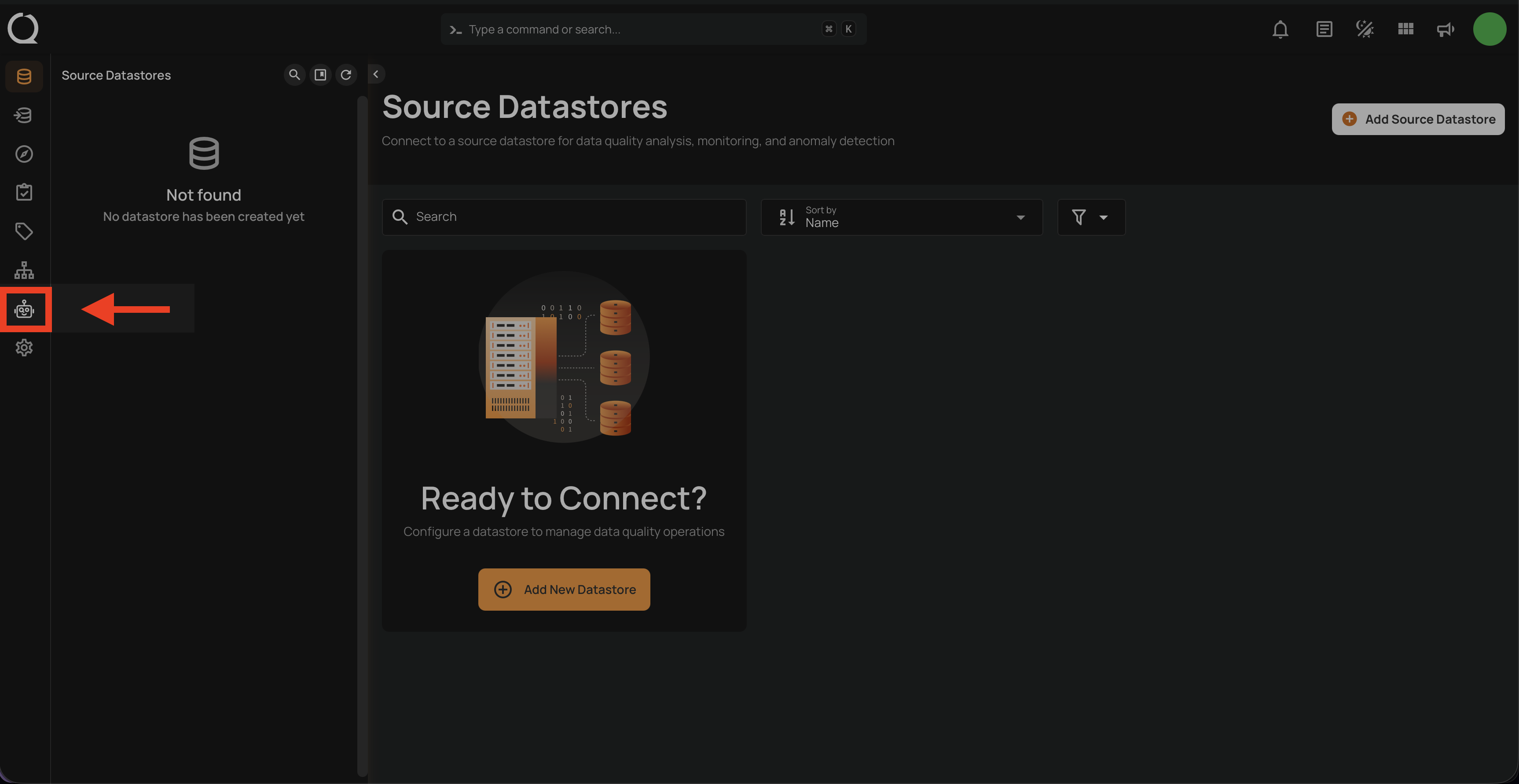Click the notifications bell icon
The image size is (1519, 784).
[1280, 29]
